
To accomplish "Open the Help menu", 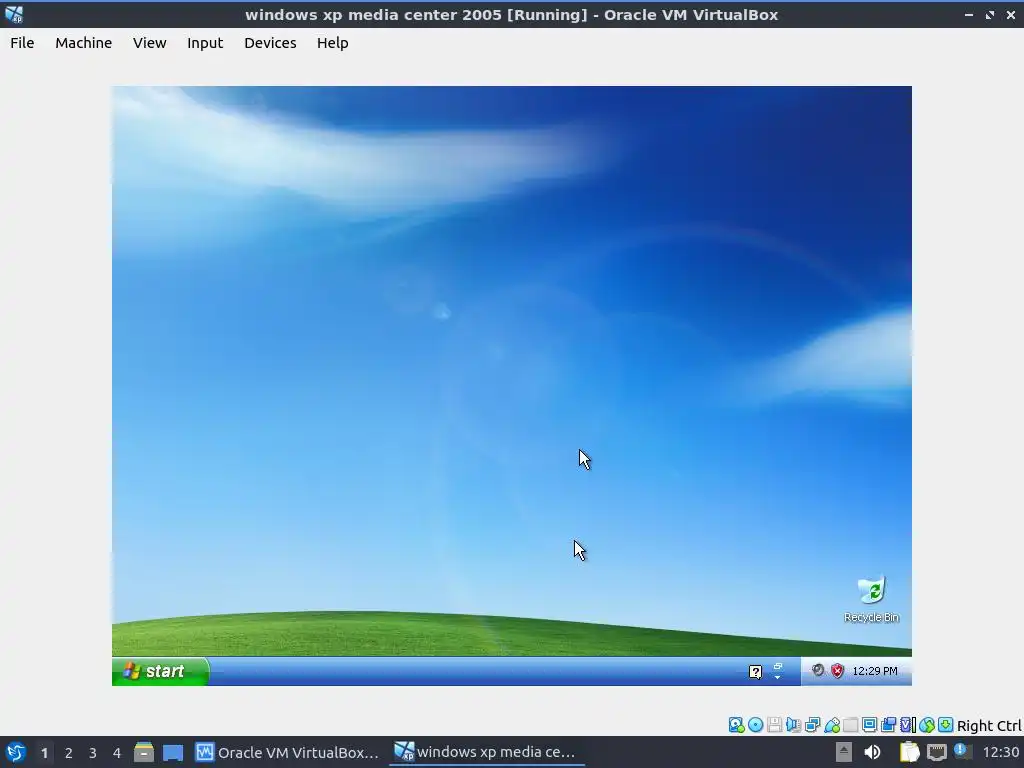I will tap(332, 43).
